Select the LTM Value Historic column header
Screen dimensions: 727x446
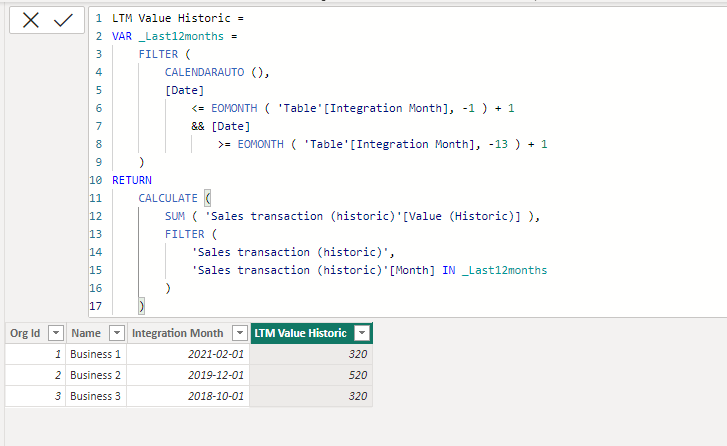pos(300,333)
